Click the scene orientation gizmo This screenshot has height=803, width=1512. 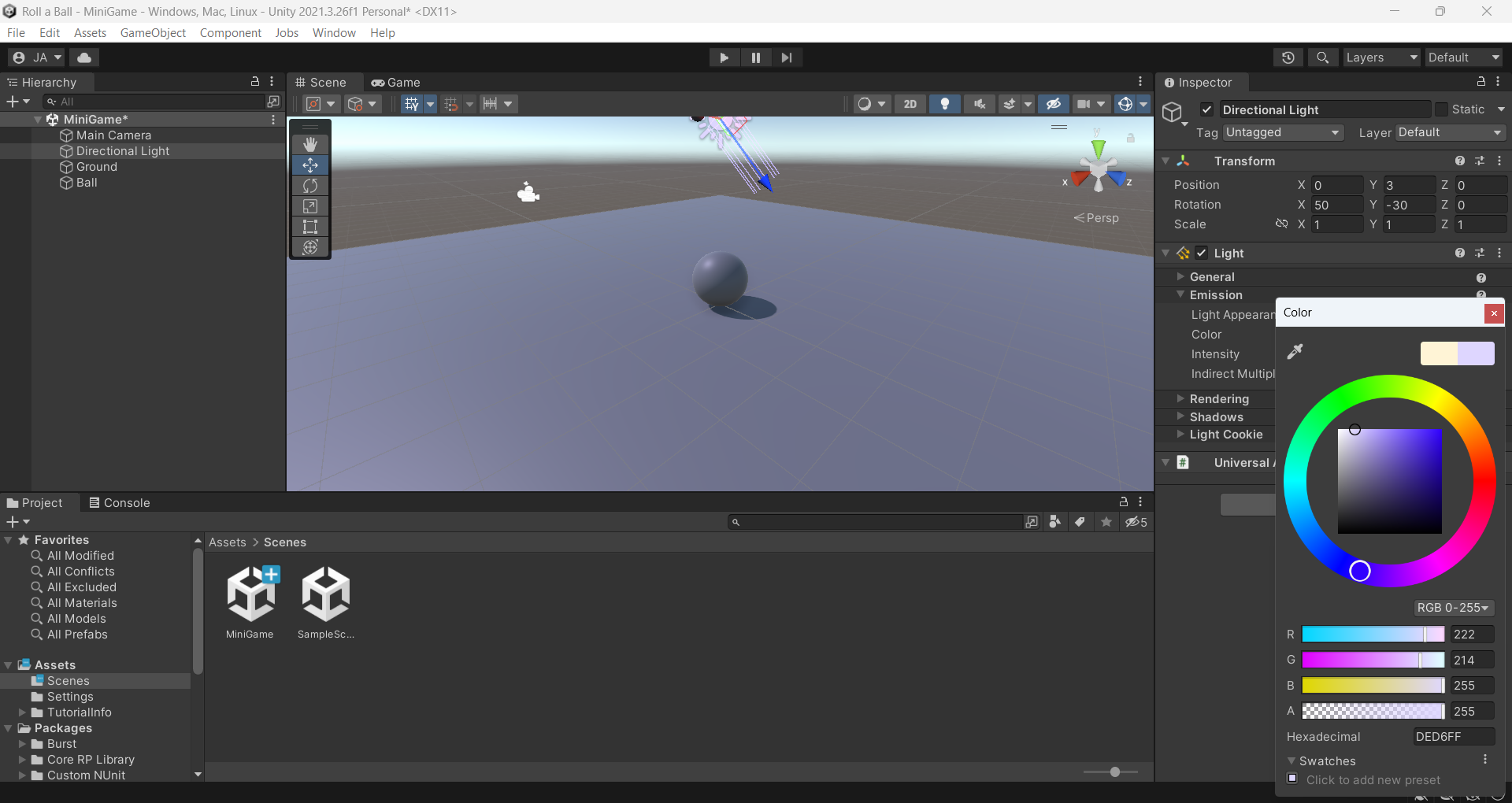[1098, 168]
